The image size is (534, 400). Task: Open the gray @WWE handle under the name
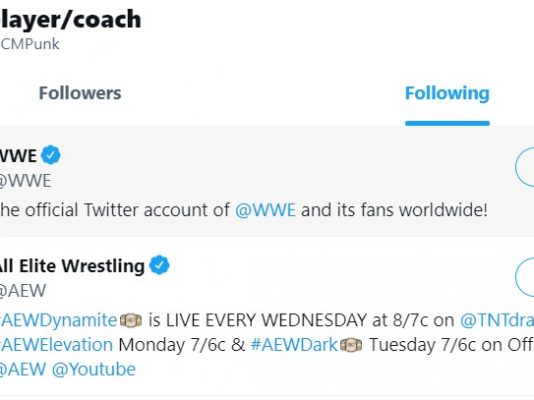(x=25, y=181)
